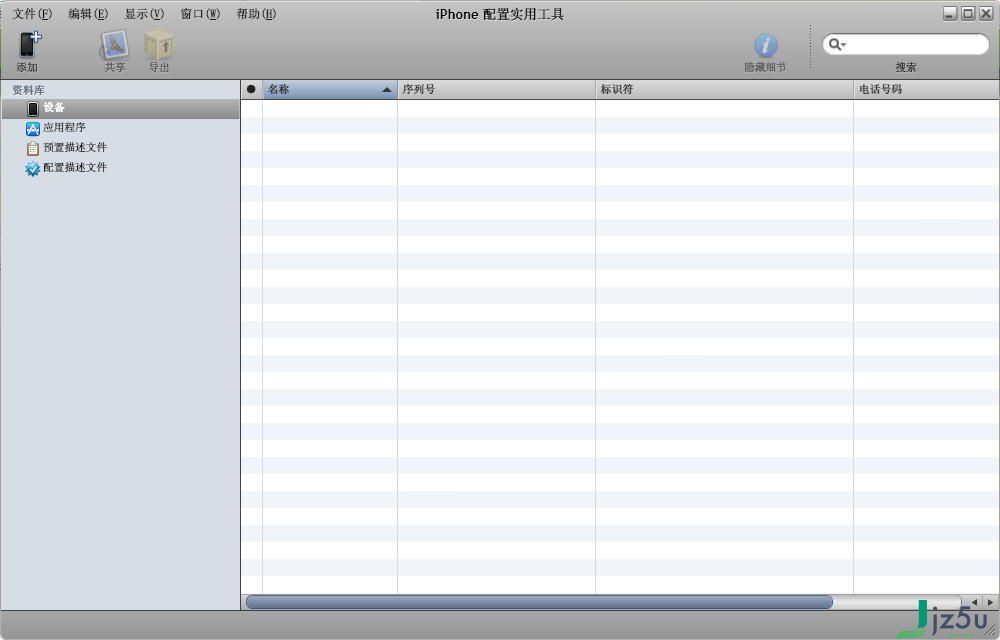Click the 设备 phone icon
Image resolution: width=1000 pixels, height=640 pixels.
[33, 108]
